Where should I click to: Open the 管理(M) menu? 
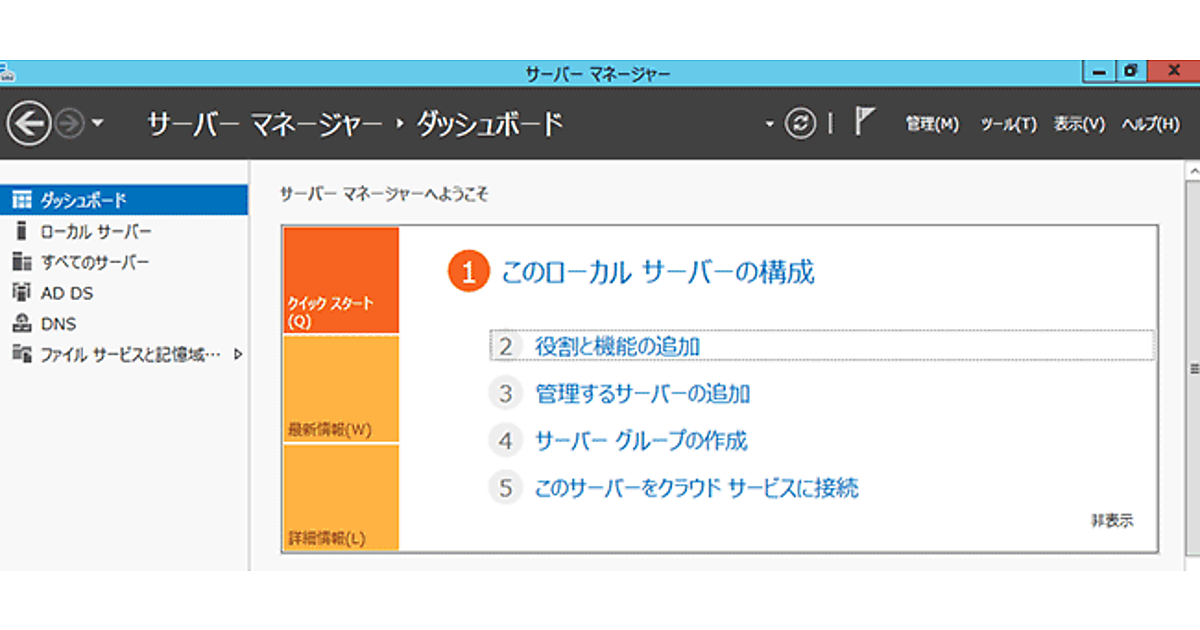pyautogui.click(x=931, y=124)
